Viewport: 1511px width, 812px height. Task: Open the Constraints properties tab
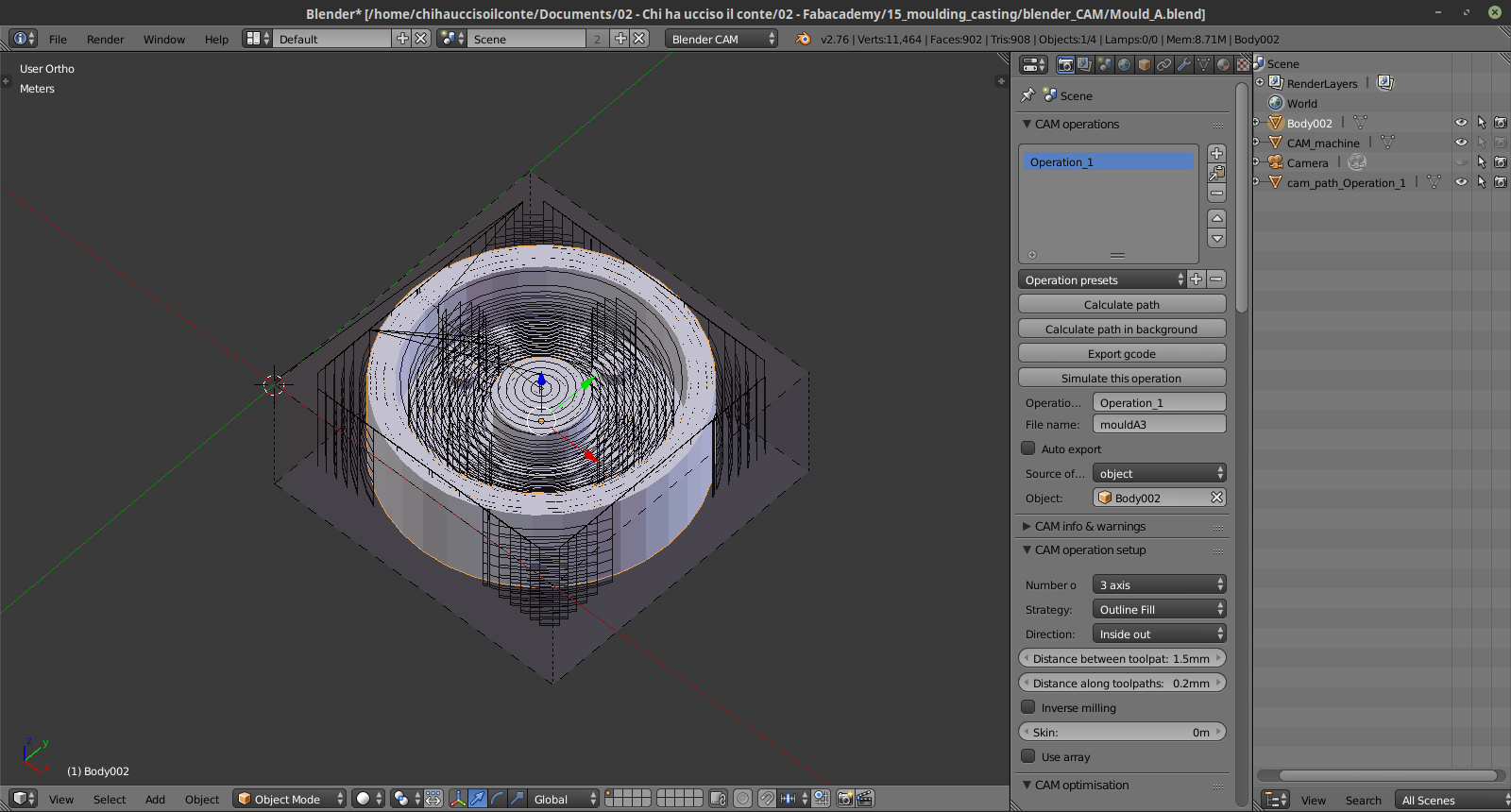point(1163,64)
